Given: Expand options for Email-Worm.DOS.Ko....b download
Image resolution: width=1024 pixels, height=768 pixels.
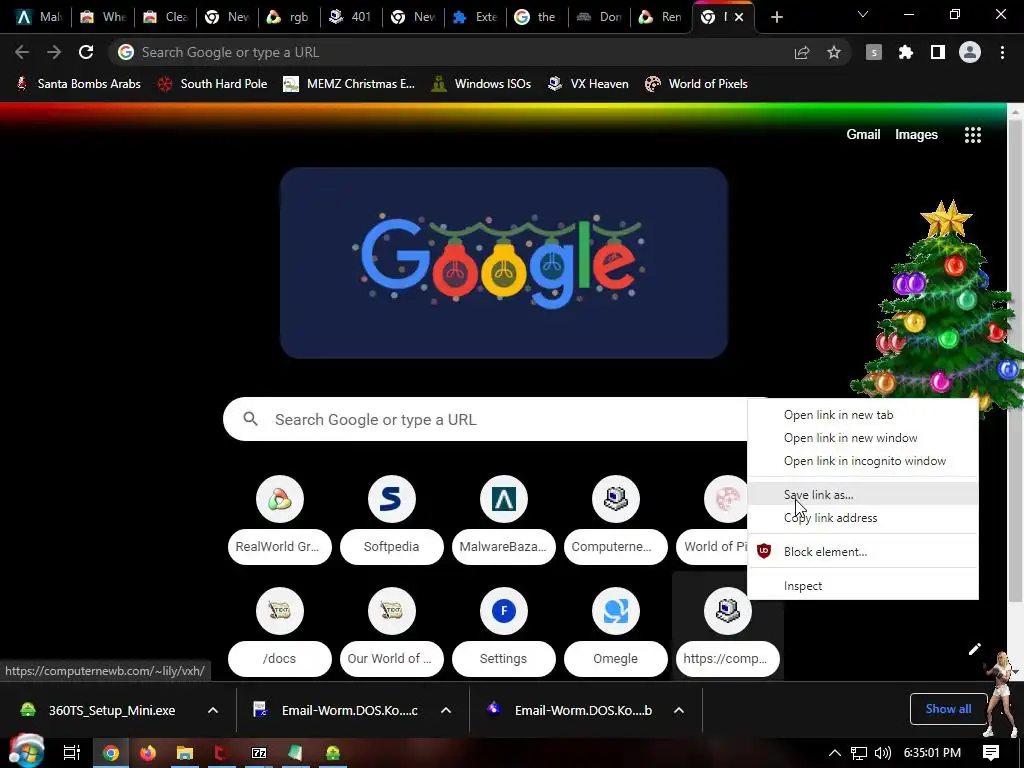Looking at the screenshot, I should [679, 711].
